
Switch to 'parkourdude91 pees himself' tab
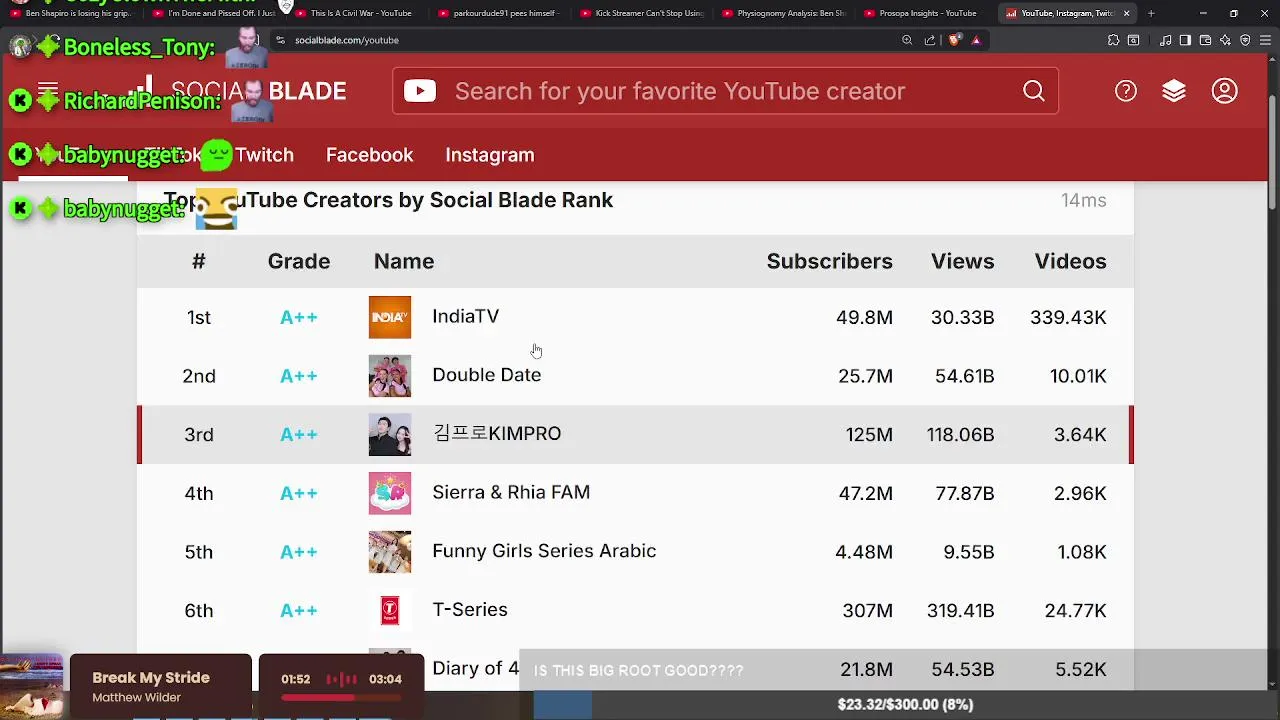click(497, 13)
